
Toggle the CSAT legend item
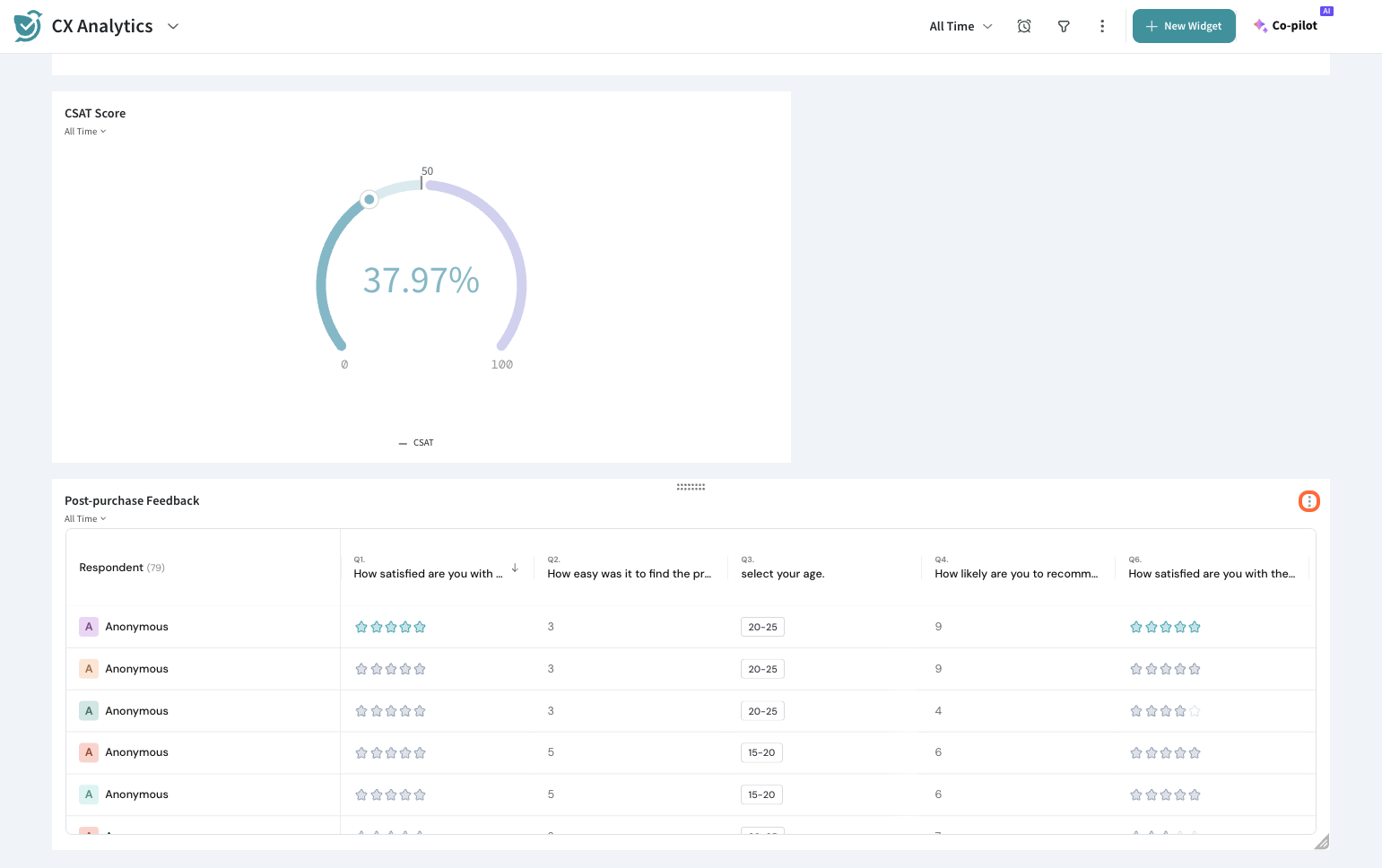pos(416,443)
